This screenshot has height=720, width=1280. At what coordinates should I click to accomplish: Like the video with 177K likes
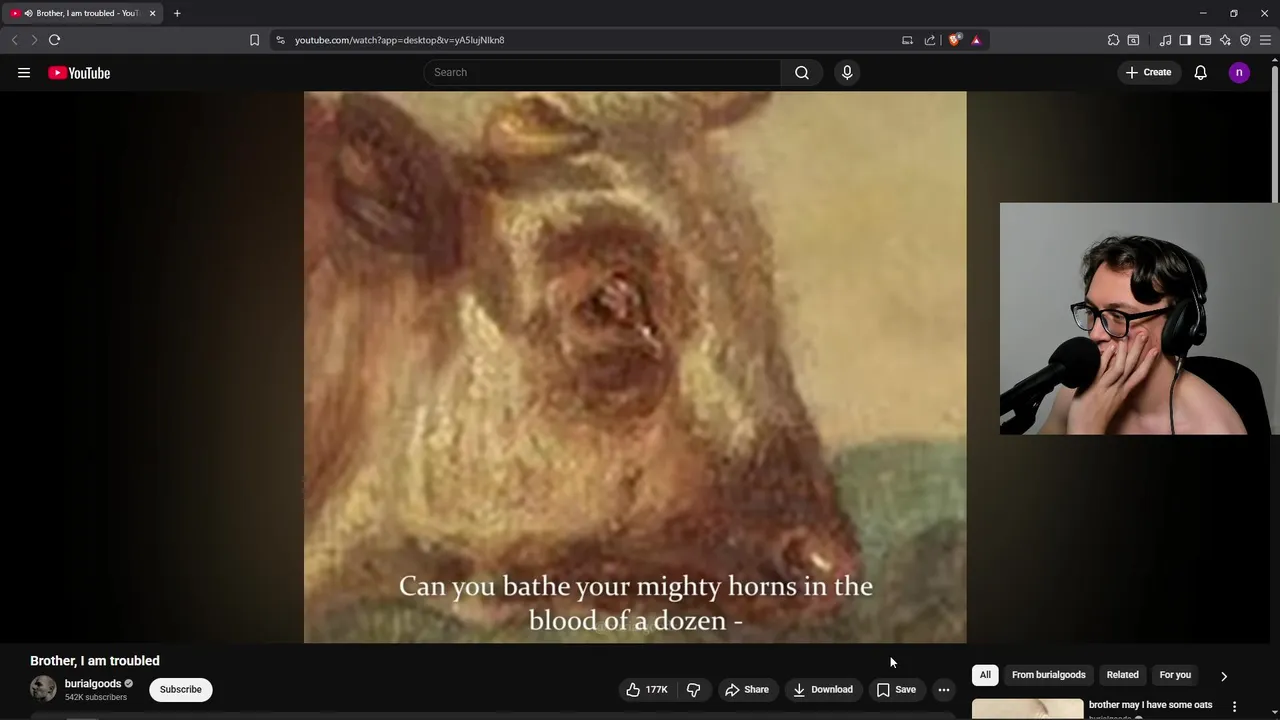(x=647, y=689)
